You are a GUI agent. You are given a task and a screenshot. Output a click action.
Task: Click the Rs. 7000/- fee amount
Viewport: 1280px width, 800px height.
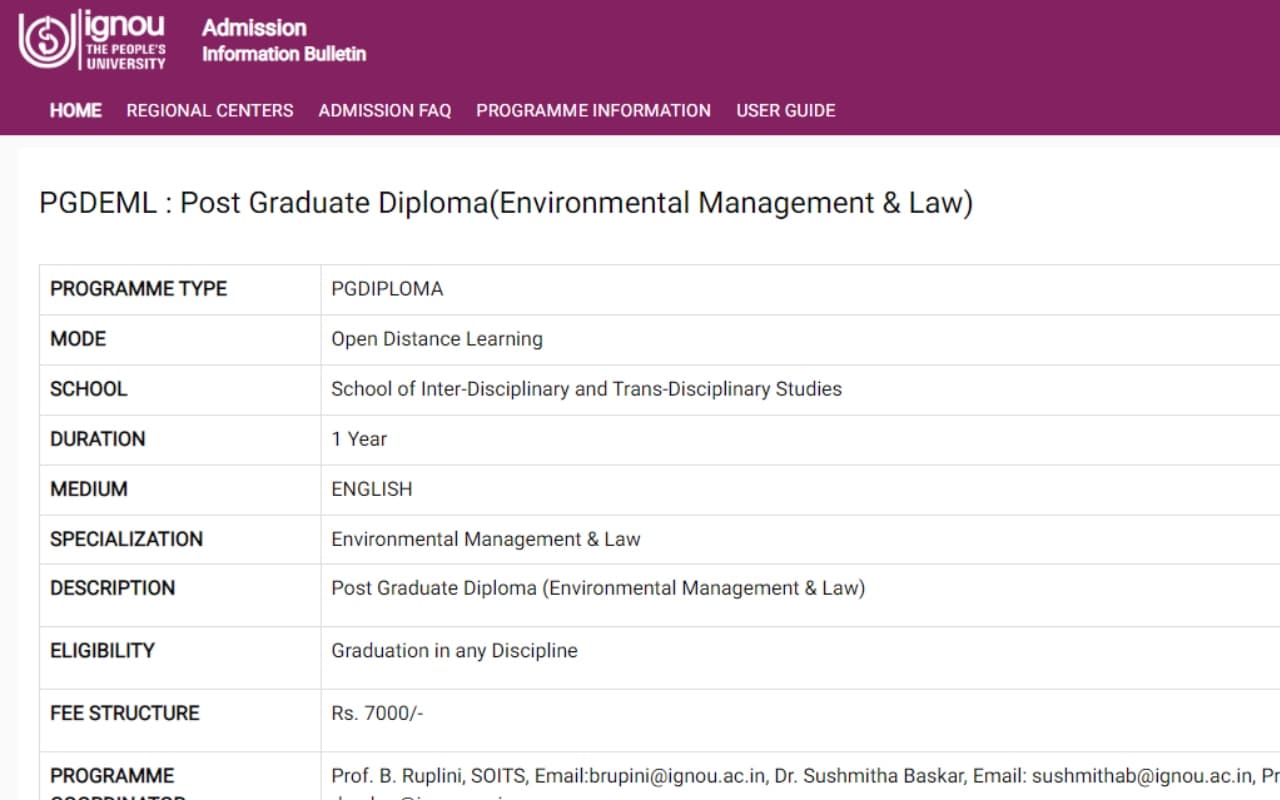377,713
